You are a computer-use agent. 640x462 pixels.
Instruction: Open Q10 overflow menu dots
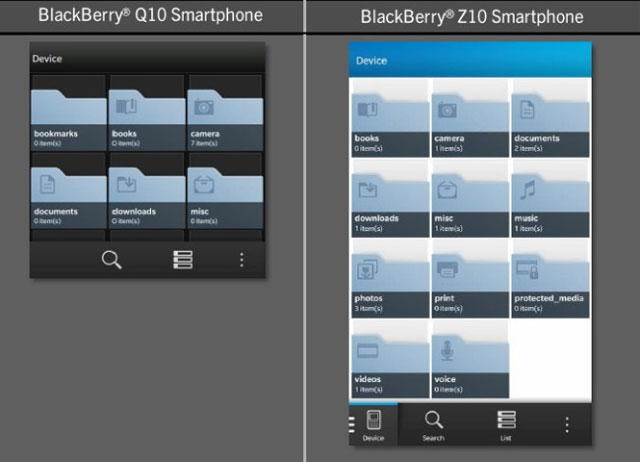(242, 260)
